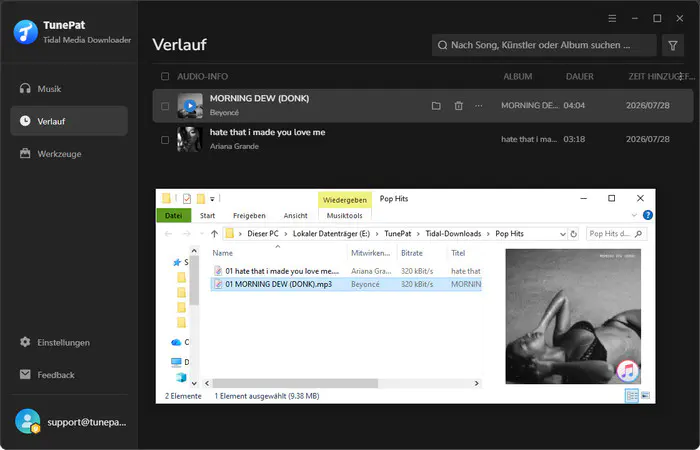Click the Explorer refresh icon in address bar

click(x=574, y=233)
